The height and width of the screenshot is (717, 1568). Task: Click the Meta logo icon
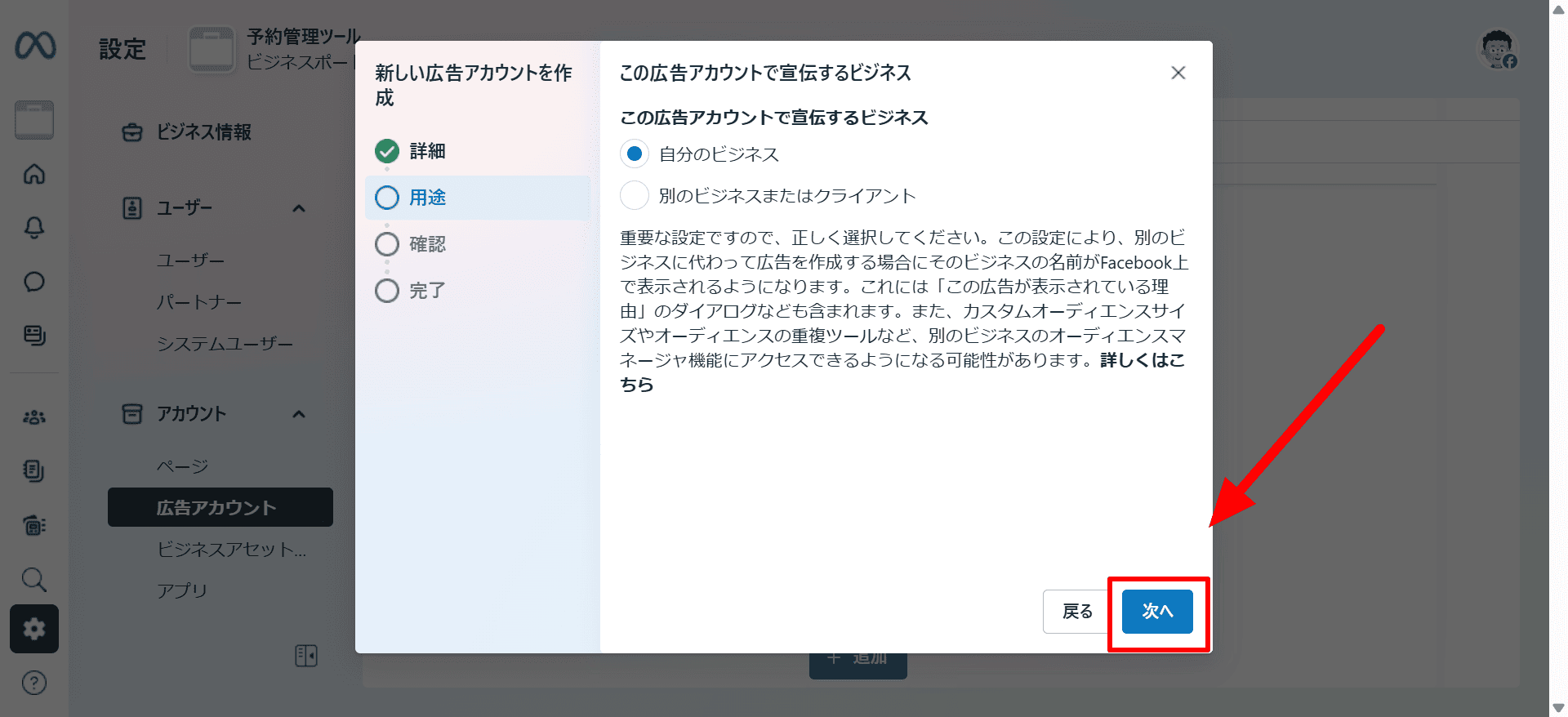pyautogui.click(x=35, y=46)
